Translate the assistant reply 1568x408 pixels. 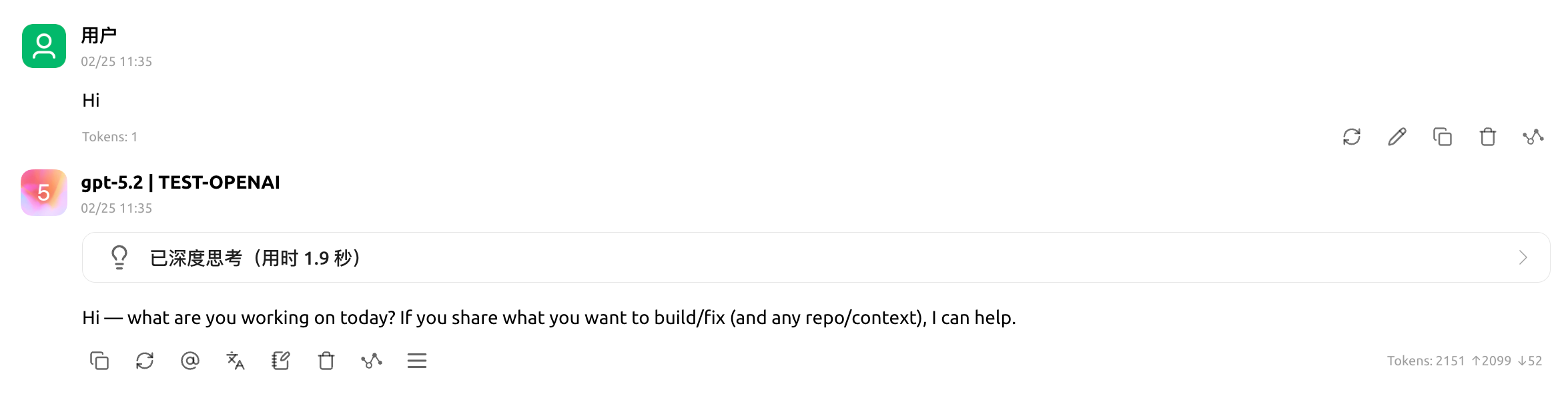(x=236, y=361)
